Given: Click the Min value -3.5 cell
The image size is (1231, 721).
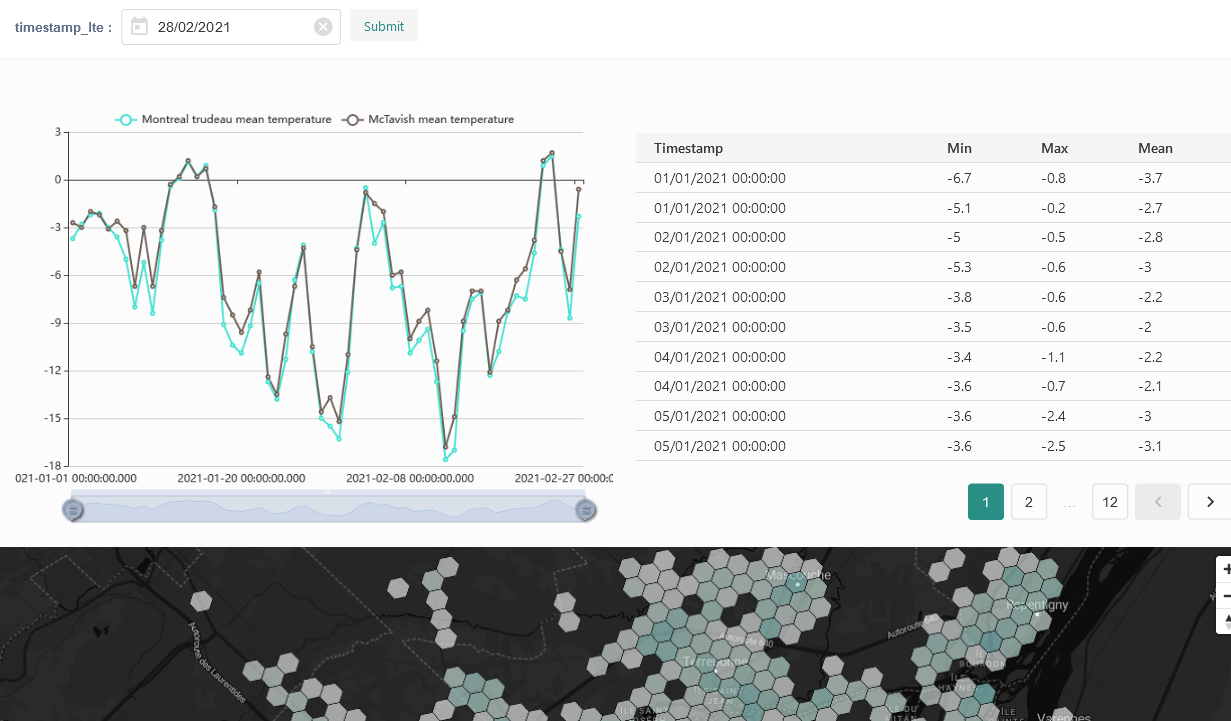Looking at the screenshot, I should (959, 327).
